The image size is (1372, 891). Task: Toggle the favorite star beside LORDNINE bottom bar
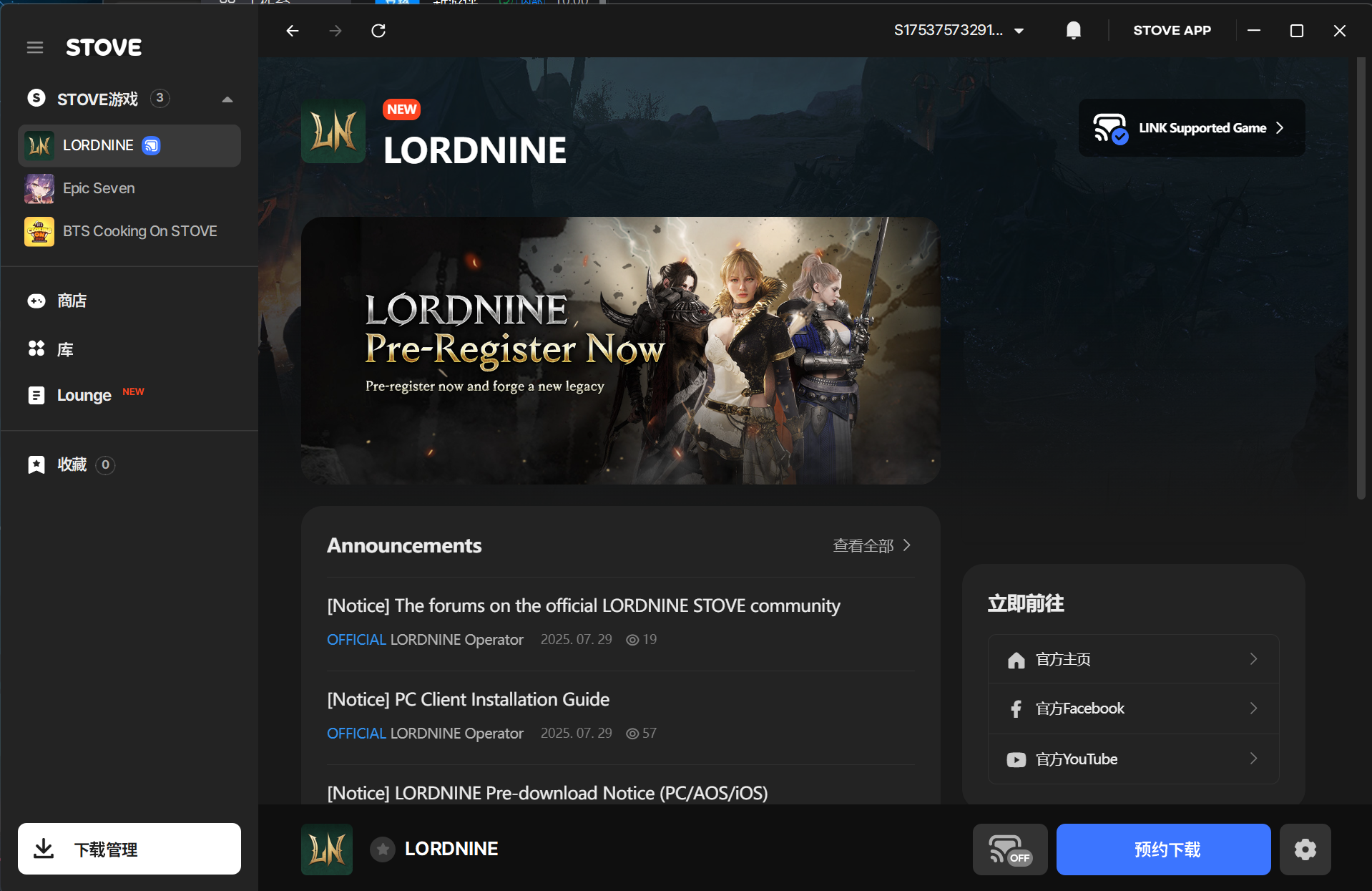(383, 849)
